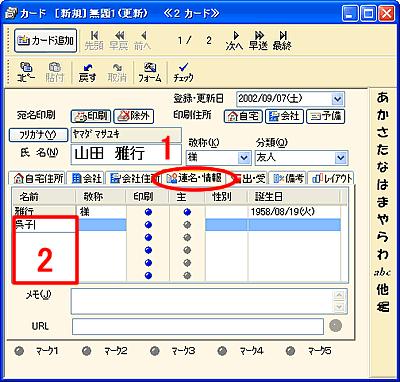Click the round button beside URL
400x382 pixels.
tap(335, 326)
